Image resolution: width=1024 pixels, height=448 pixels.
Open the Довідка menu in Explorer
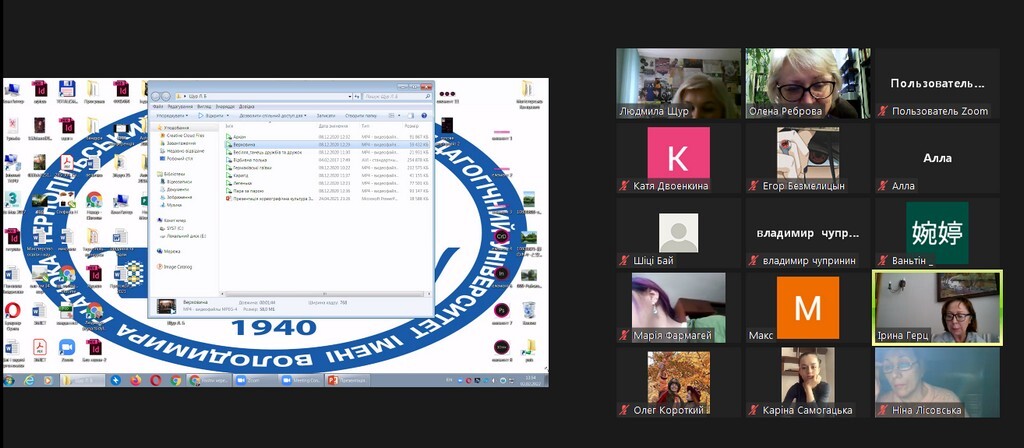click(x=247, y=106)
